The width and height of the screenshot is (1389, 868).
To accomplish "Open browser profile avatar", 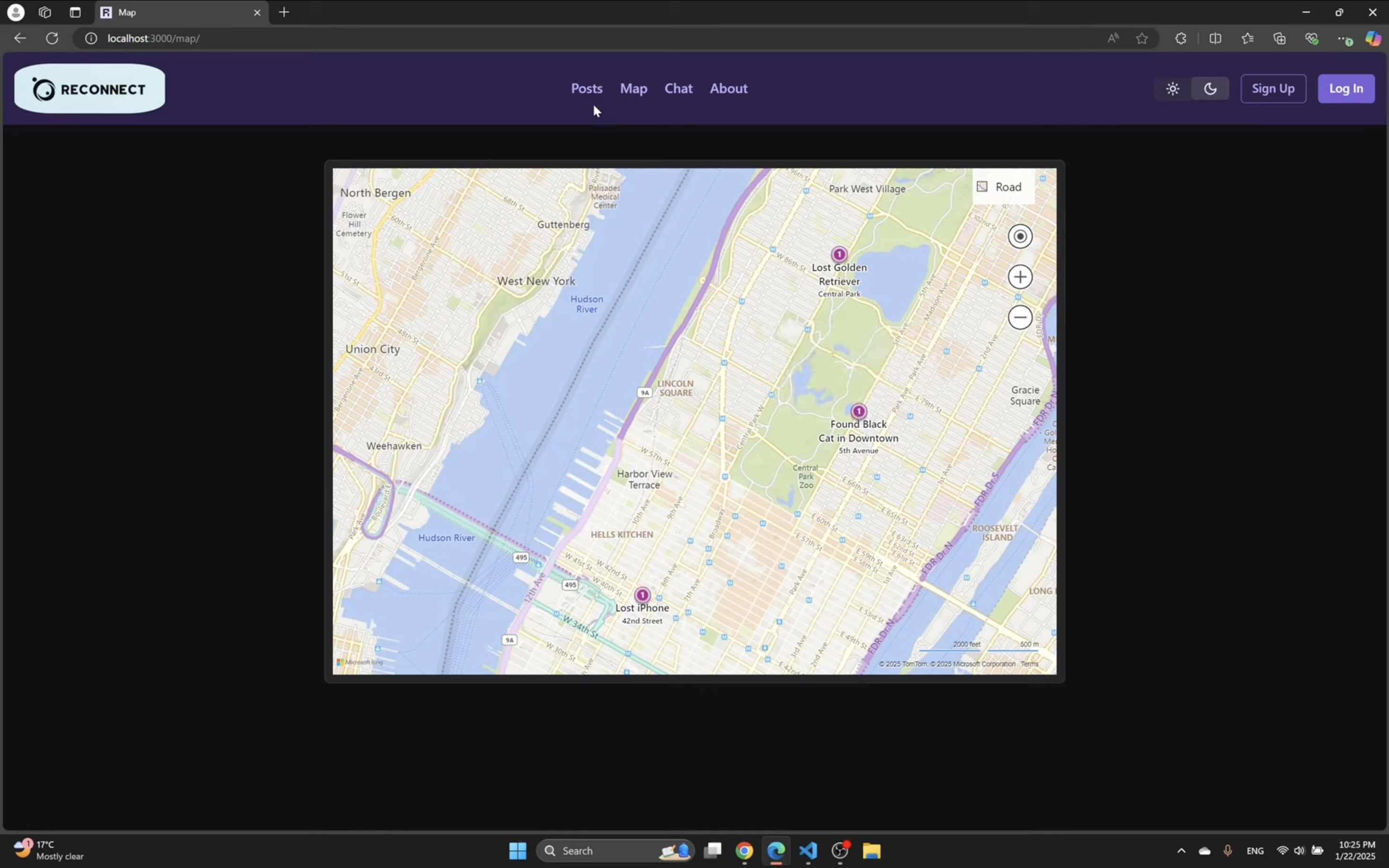I will [x=16, y=12].
